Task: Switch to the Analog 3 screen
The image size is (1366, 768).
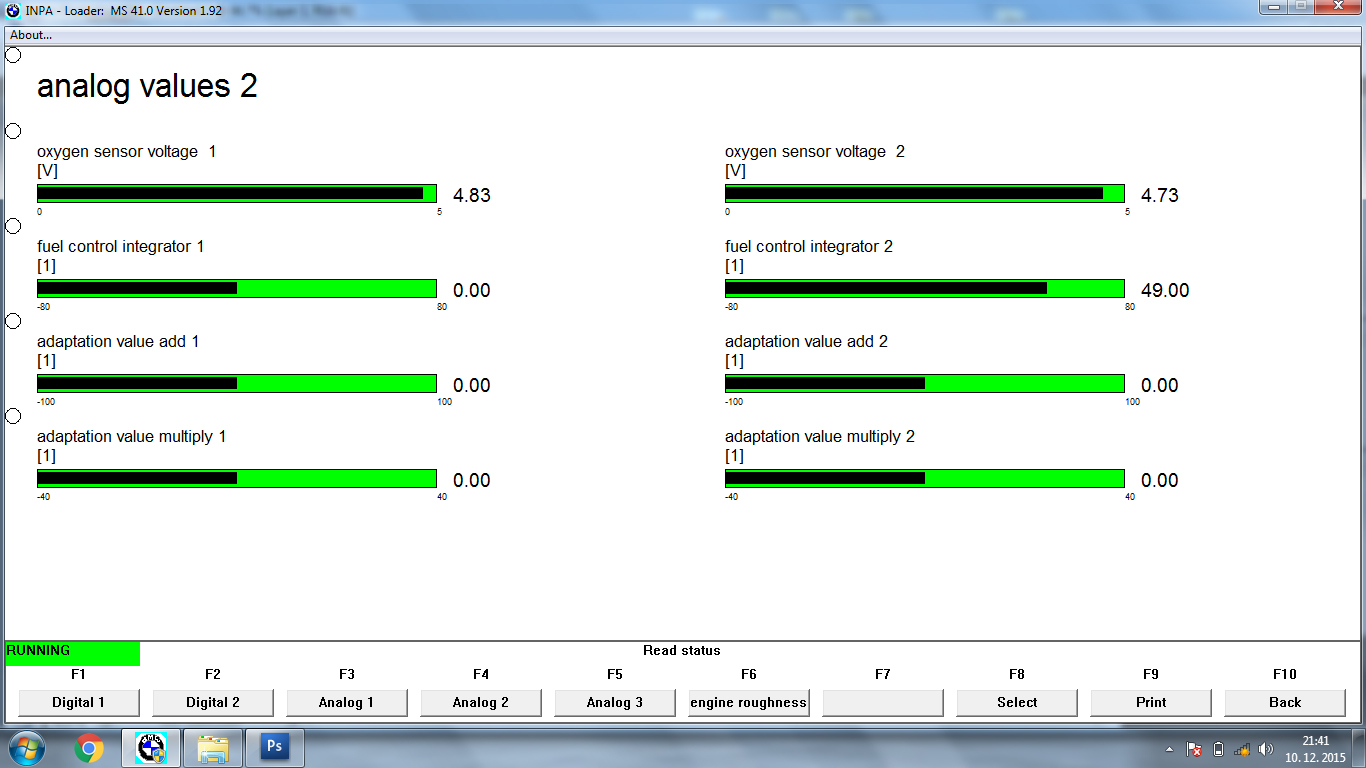Action: click(615, 703)
